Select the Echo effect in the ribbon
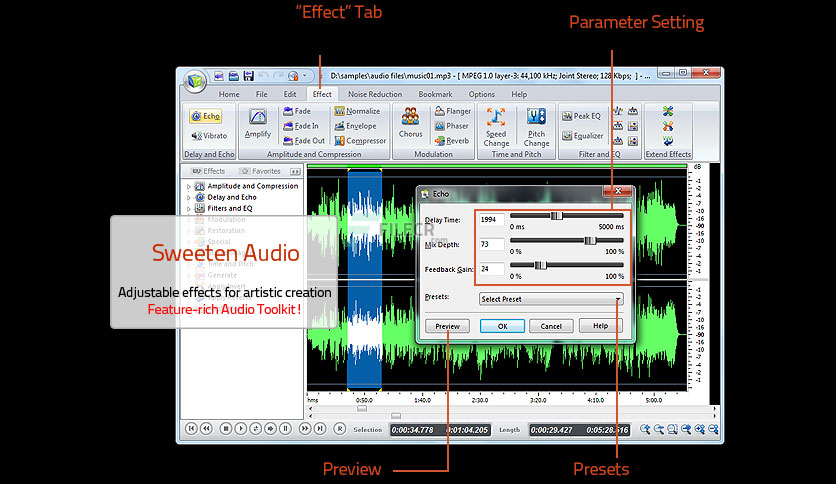This screenshot has width=836, height=484. click(205, 116)
